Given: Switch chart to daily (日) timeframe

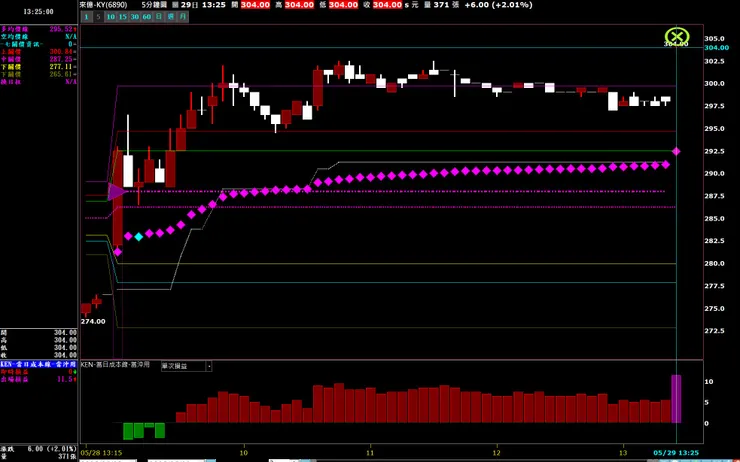Looking at the screenshot, I should 159,17.
